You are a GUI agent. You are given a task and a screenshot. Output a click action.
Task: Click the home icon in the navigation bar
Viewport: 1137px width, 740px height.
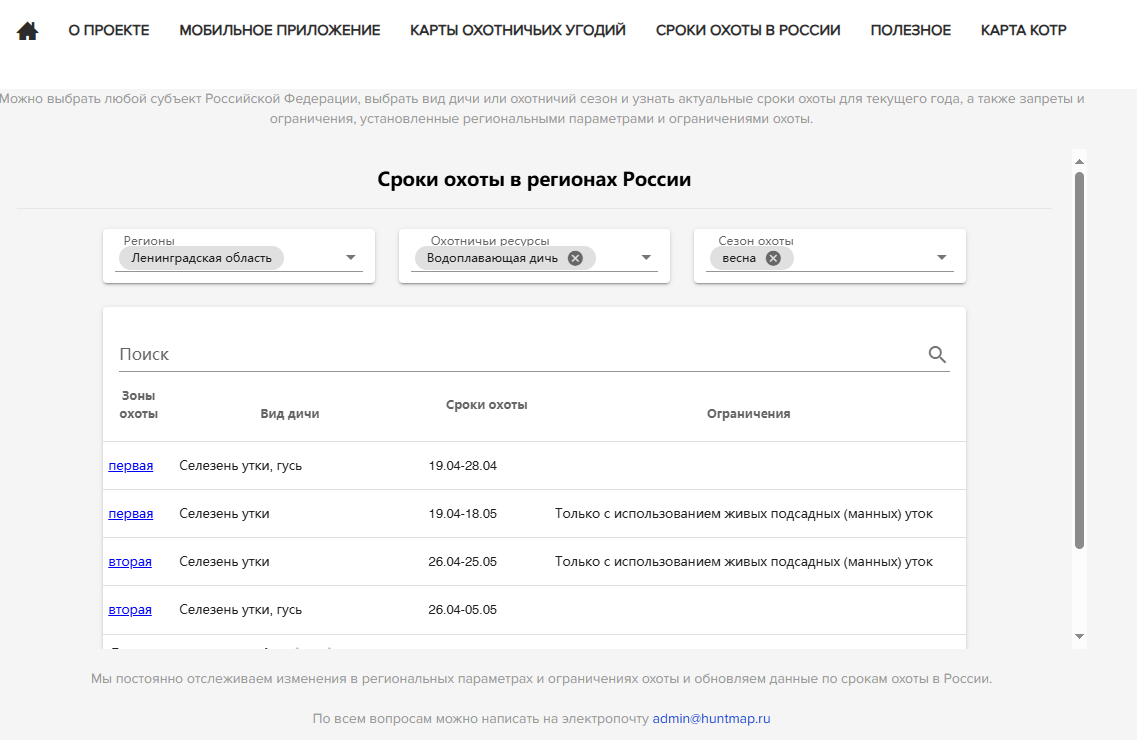pos(26,29)
